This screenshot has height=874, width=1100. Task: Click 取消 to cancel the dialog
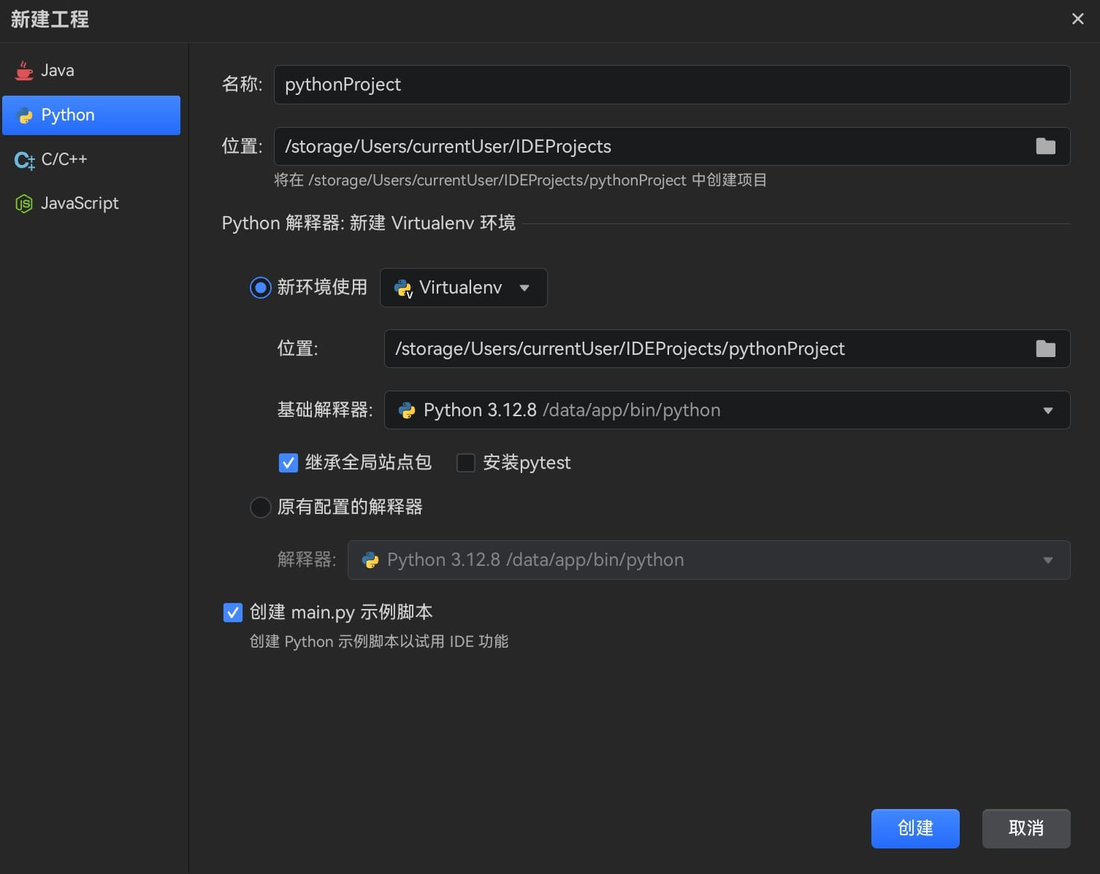pyautogui.click(x=1026, y=828)
